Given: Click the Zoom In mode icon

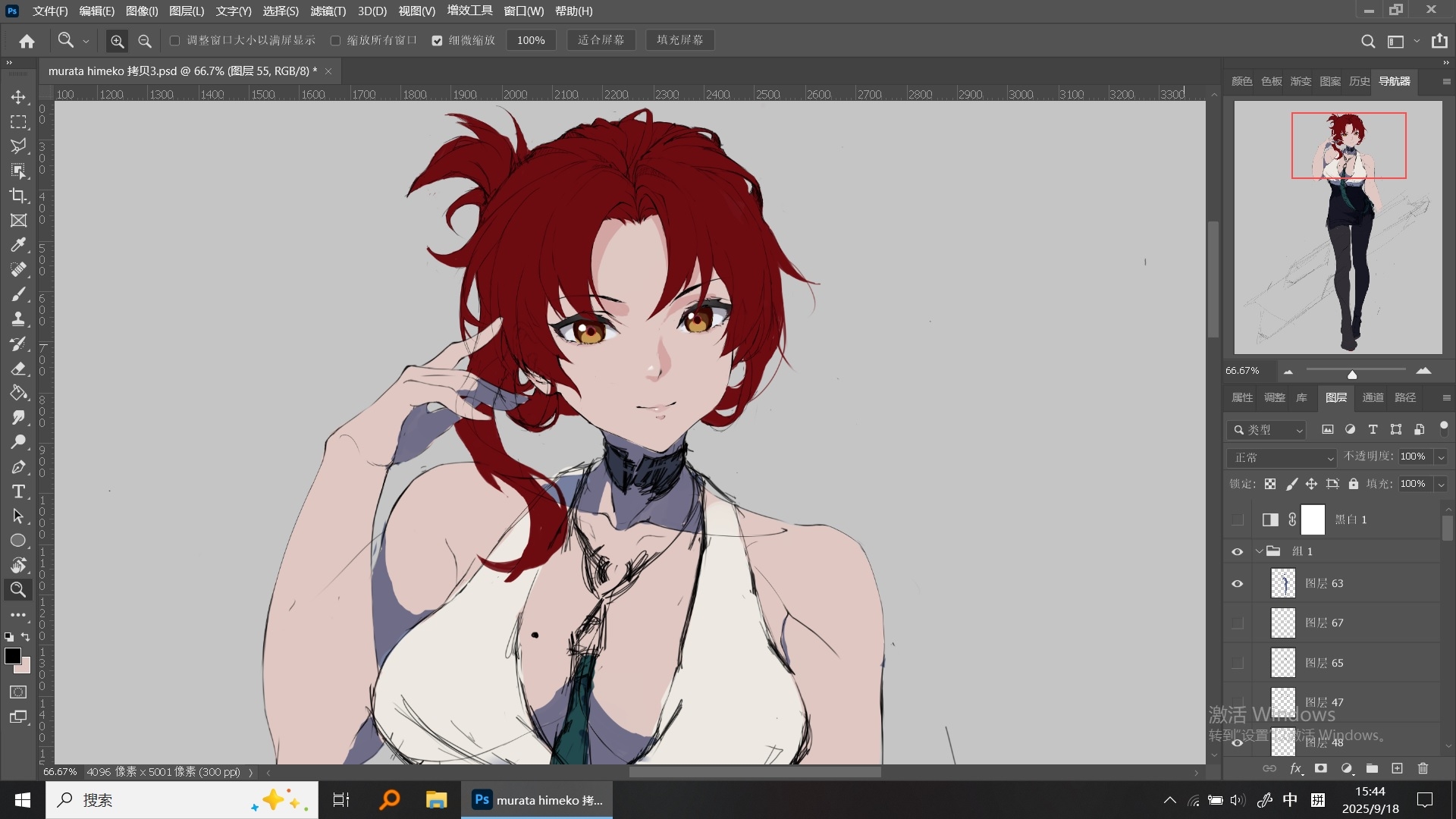Looking at the screenshot, I should coord(117,41).
